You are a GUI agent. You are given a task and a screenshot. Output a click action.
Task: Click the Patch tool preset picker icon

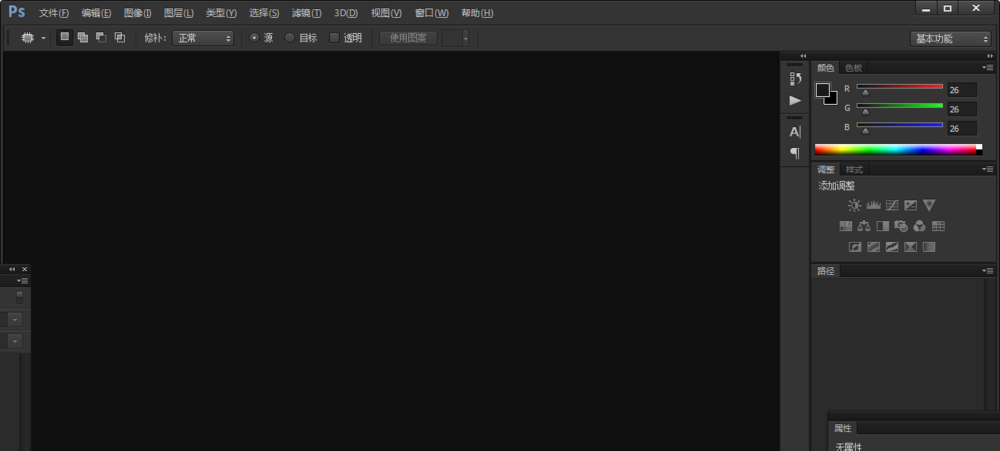[x=27, y=38]
